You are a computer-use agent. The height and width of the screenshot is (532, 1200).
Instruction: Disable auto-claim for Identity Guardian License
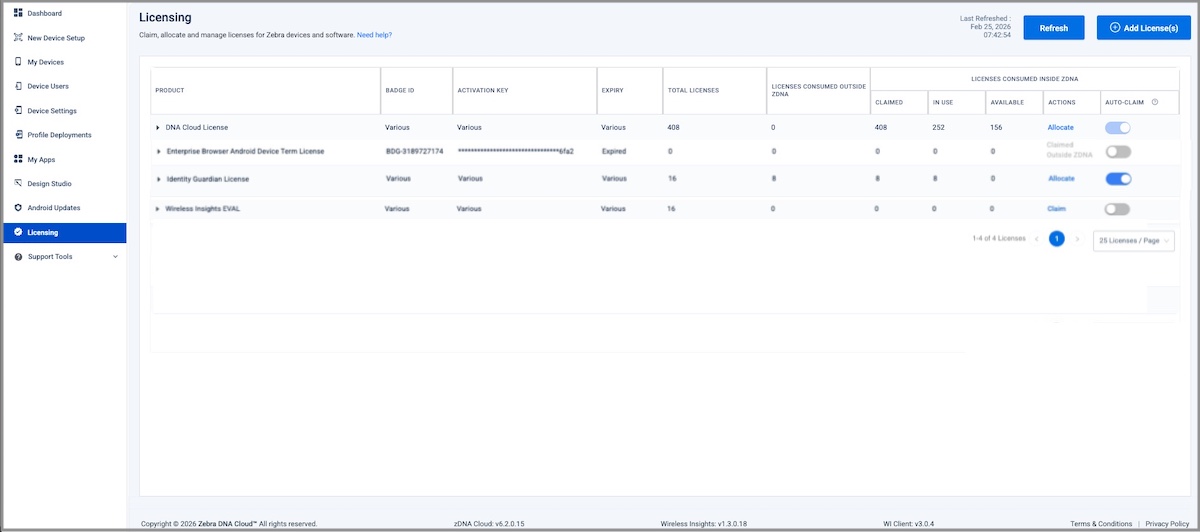coord(1118,179)
